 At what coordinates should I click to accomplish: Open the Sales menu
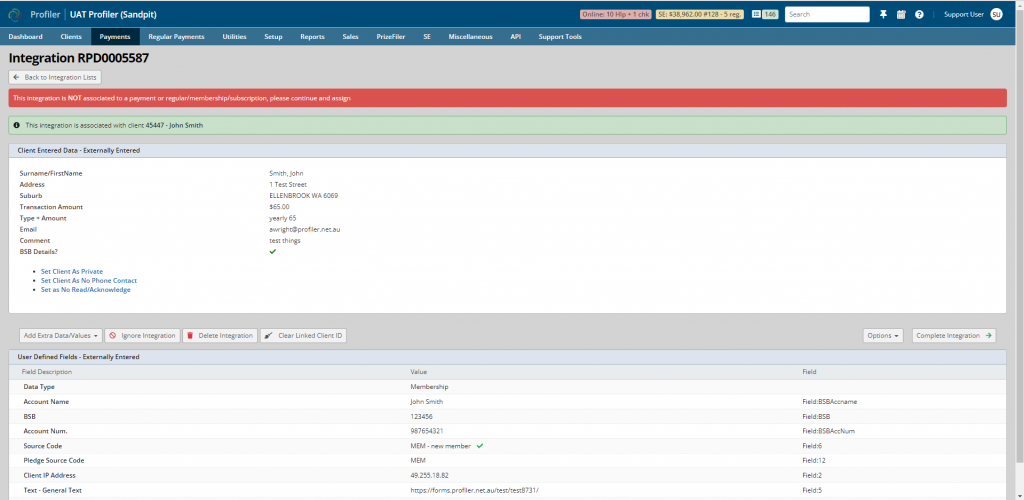(350, 37)
